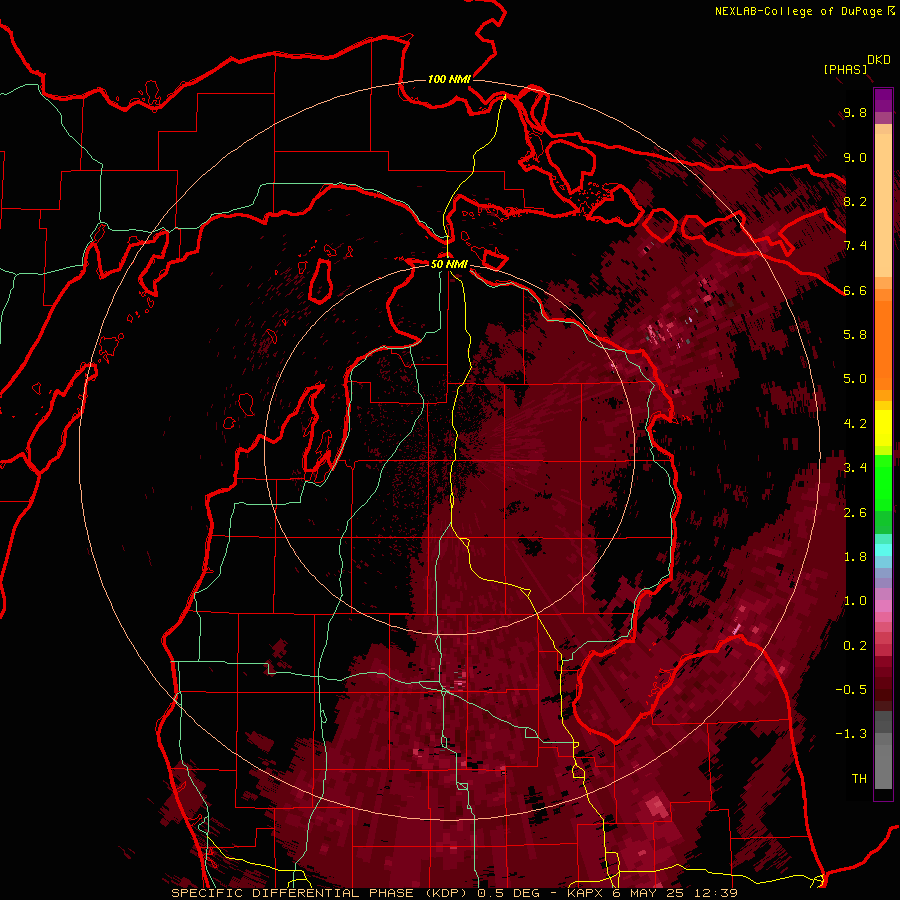Click the 1.0 value on color scale
The height and width of the screenshot is (900, 900).
855,601
